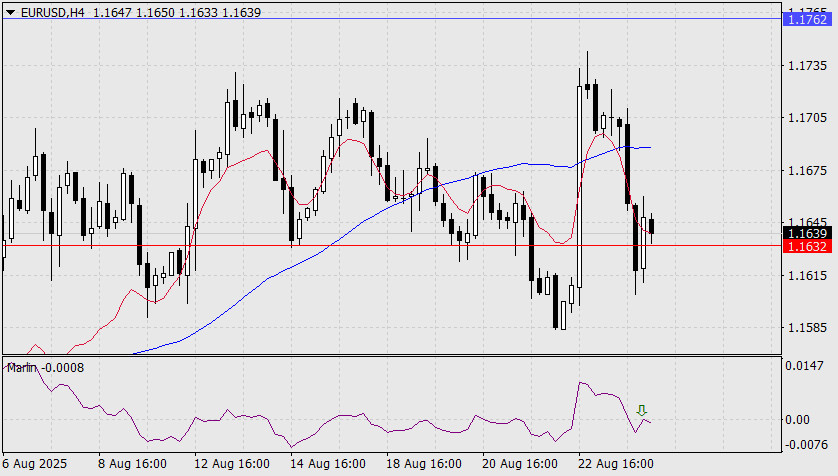
Task: Click the 1.1585 price axis value
Action: pyautogui.click(x=808, y=327)
